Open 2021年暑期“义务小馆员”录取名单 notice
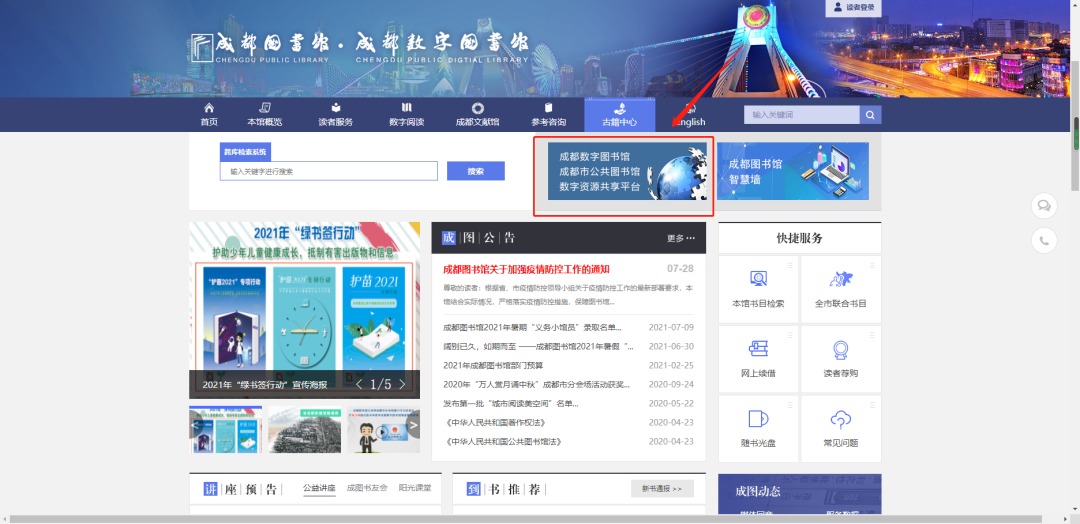Viewport: 1080px width, 524px height. coord(532,327)
